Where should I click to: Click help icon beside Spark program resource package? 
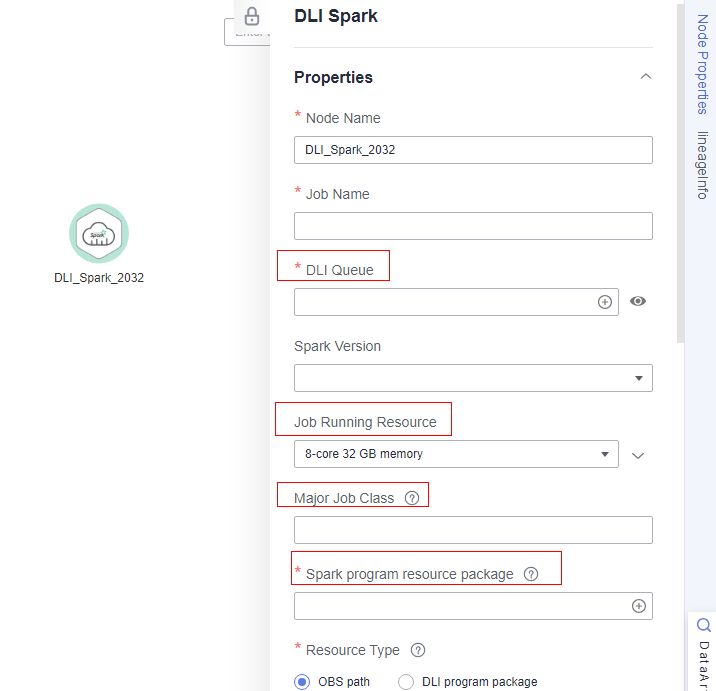click(x=531, y=574)
